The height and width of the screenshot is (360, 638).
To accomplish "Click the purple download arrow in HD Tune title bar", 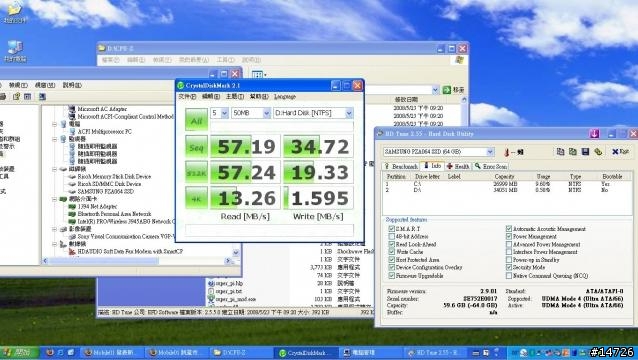I will tap(594, 133).
